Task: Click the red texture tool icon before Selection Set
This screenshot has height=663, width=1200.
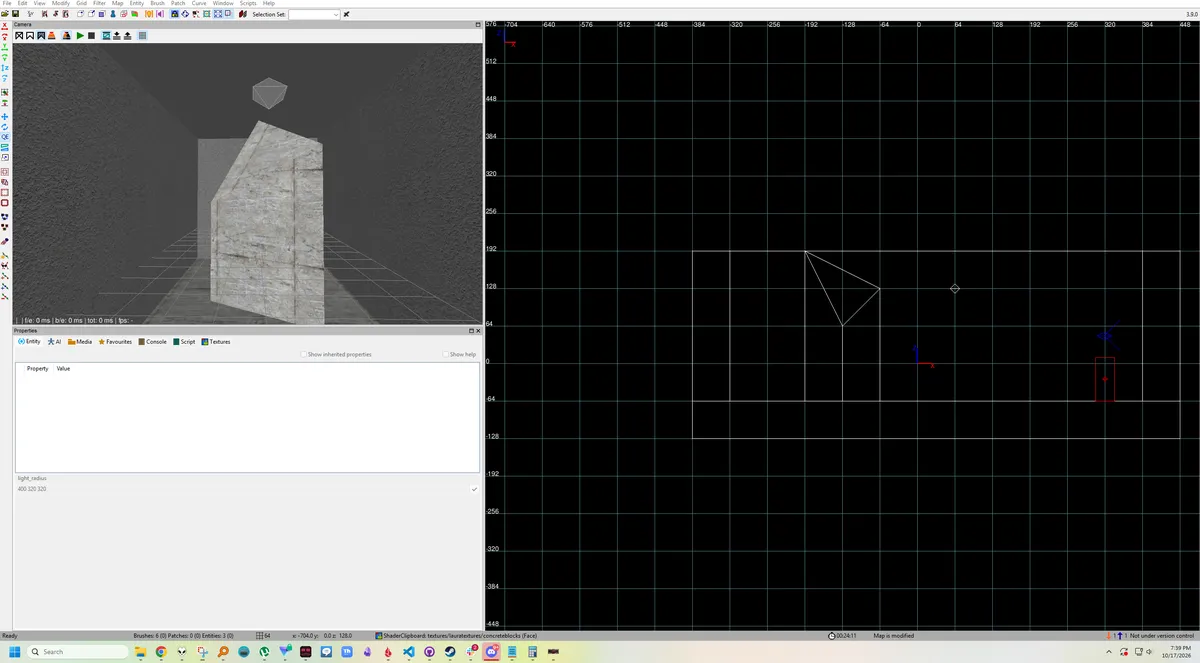Action: (x=241, y=14)
